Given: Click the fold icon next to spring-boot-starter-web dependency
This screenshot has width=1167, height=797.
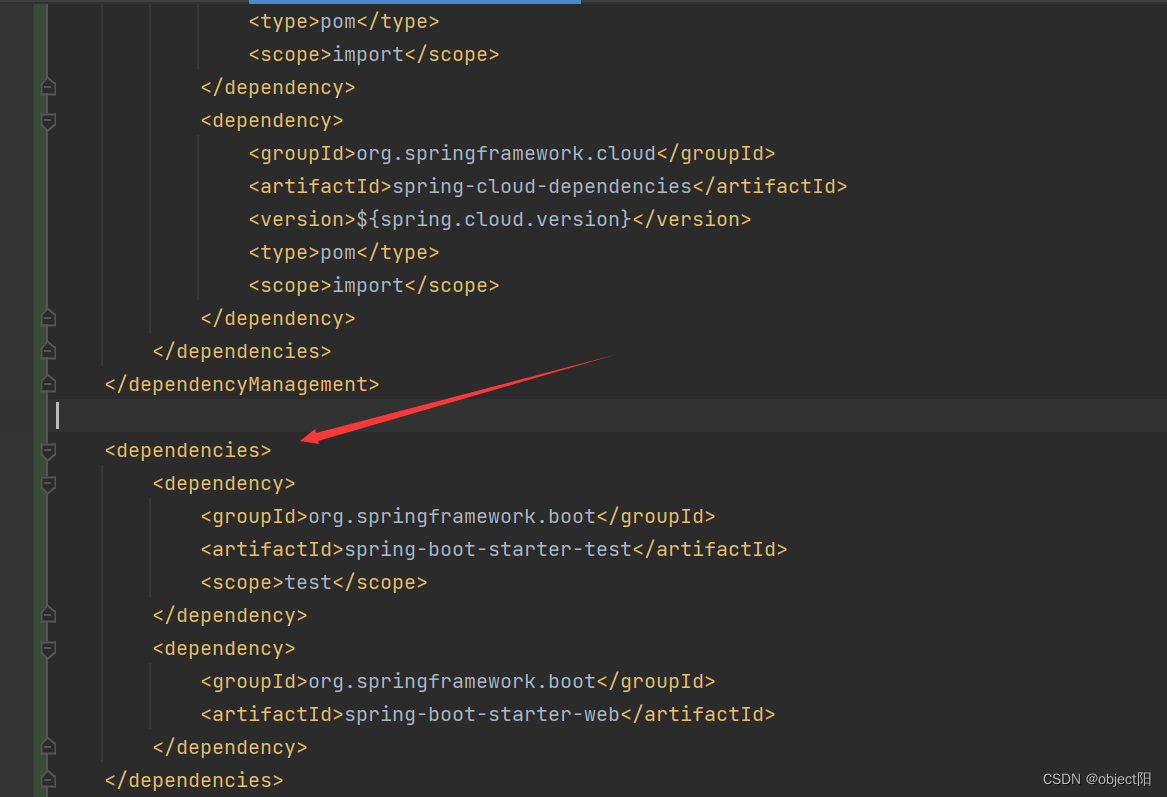Looking at the screenshot, I should (x=47, y=648).
